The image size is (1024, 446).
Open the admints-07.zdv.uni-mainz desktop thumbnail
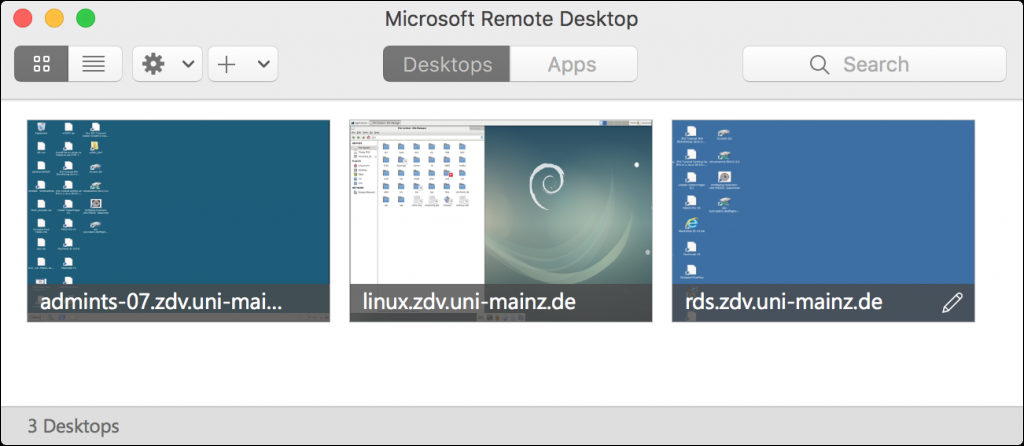click(178, 221)
